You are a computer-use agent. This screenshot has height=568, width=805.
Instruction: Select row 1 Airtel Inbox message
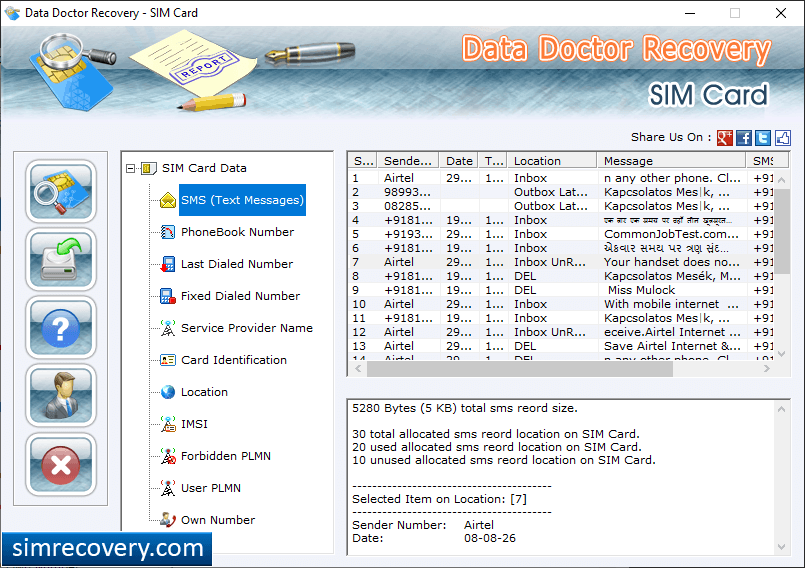(561, 178)
